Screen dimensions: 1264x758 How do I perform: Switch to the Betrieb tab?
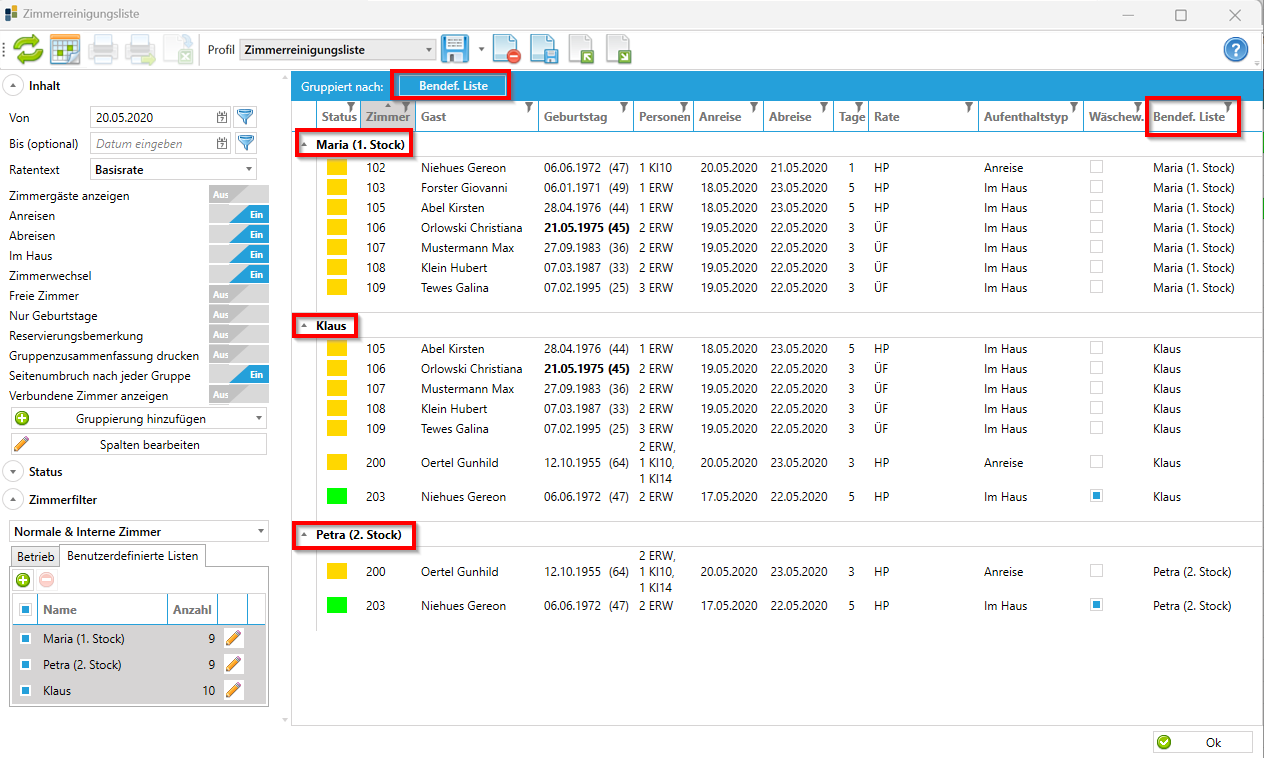[36, 556]
